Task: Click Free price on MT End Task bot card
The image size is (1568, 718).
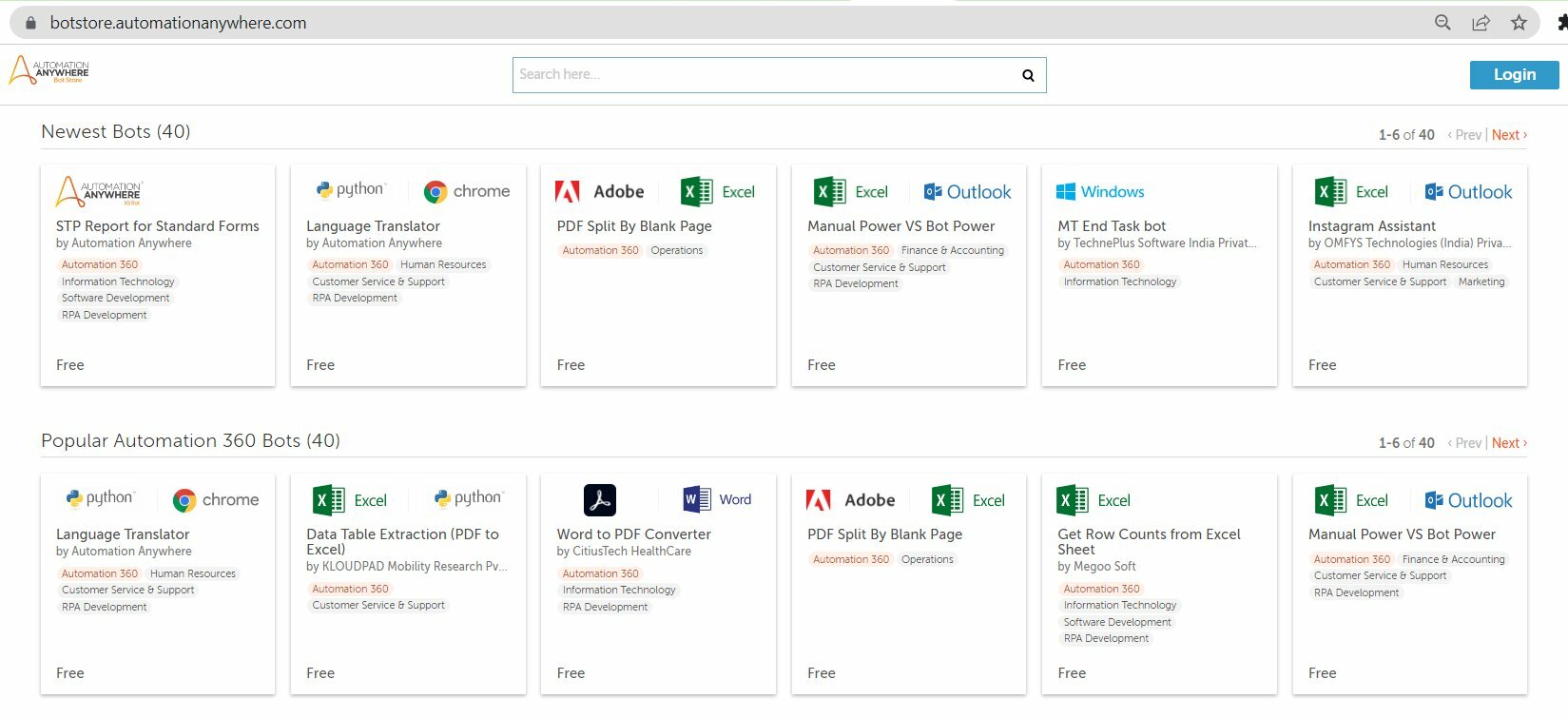Action: coord(1072,365)
